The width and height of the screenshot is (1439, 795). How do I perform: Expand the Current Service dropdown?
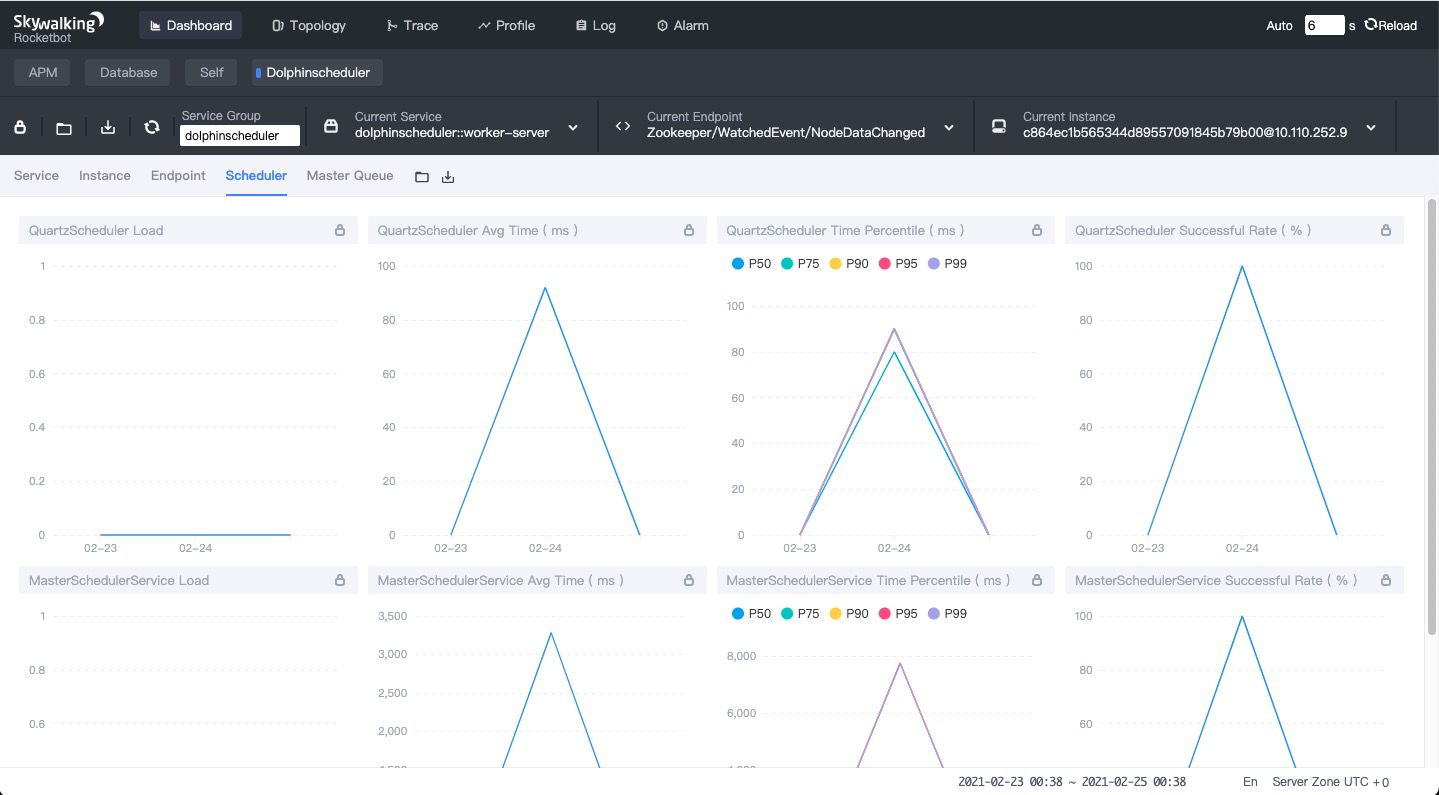[x=573, y=127]
